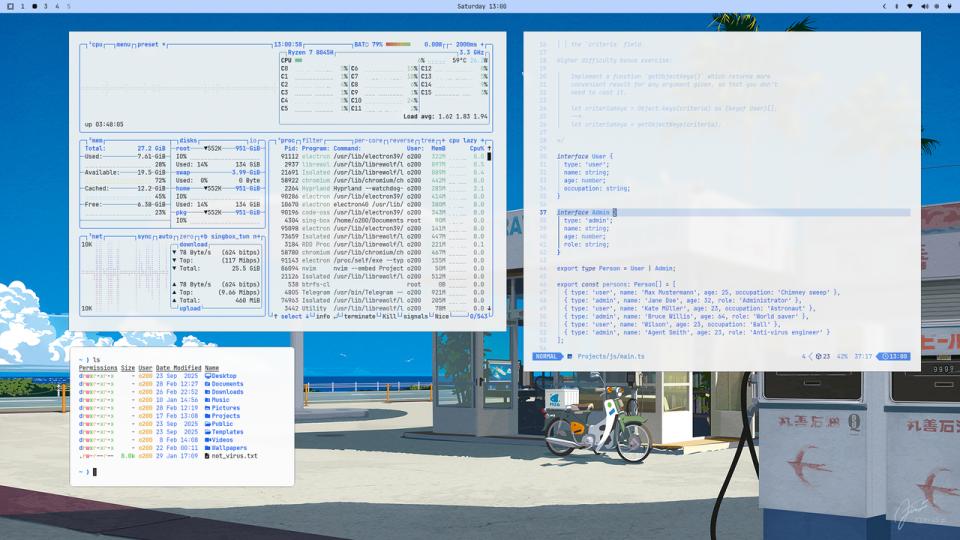Toggle per-core in the proc box

click(368, 140)
